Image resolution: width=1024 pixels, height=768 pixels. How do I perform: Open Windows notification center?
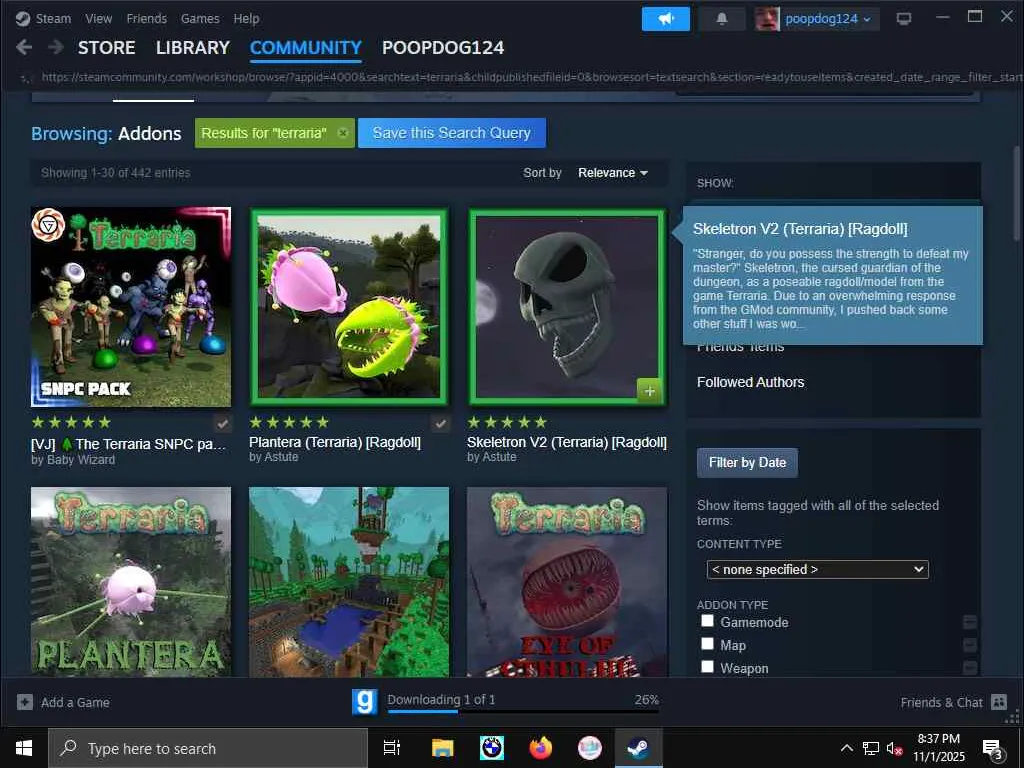[x=993, y=748]
